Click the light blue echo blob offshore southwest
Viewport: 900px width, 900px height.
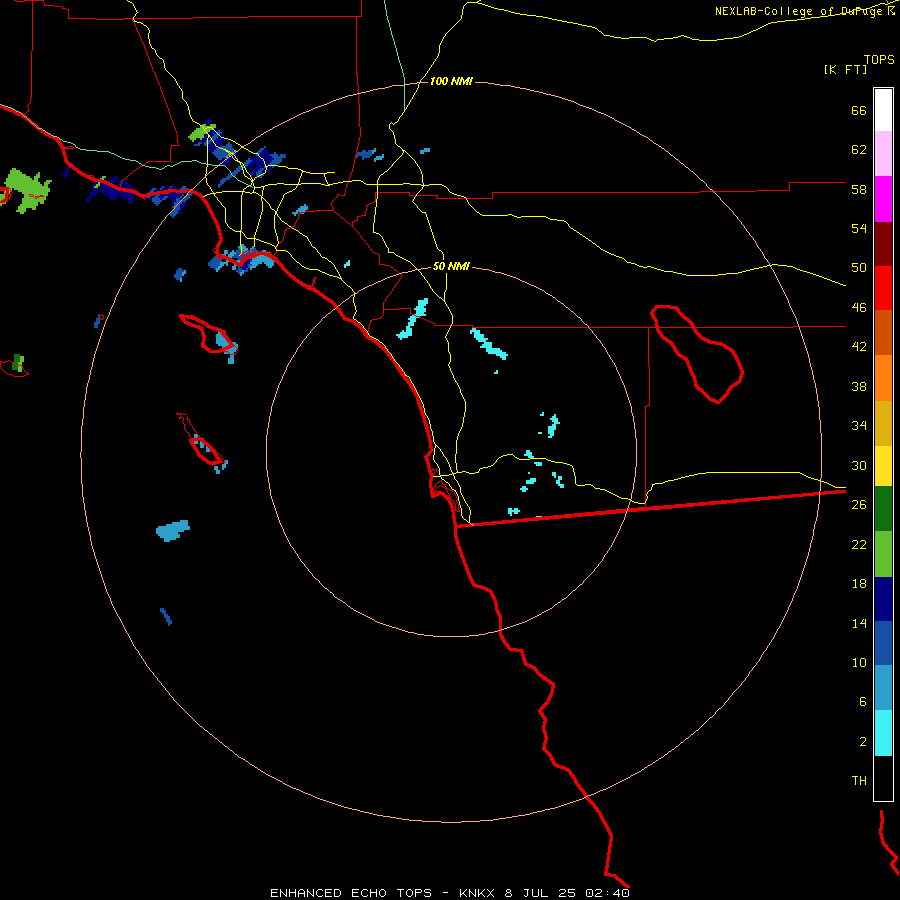tap(172, 531)
